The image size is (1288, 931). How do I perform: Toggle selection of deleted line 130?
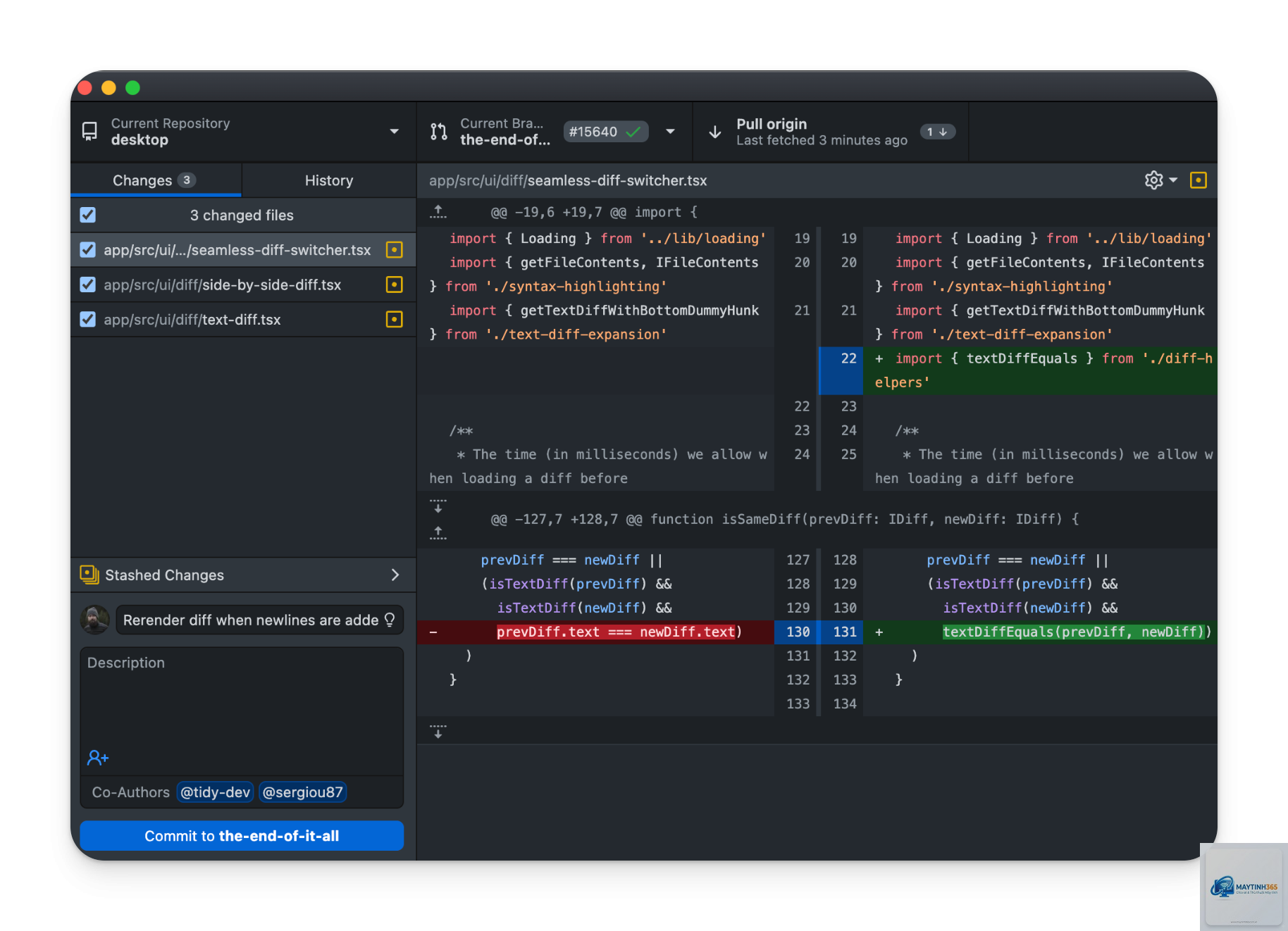click(x=796, y=632)
